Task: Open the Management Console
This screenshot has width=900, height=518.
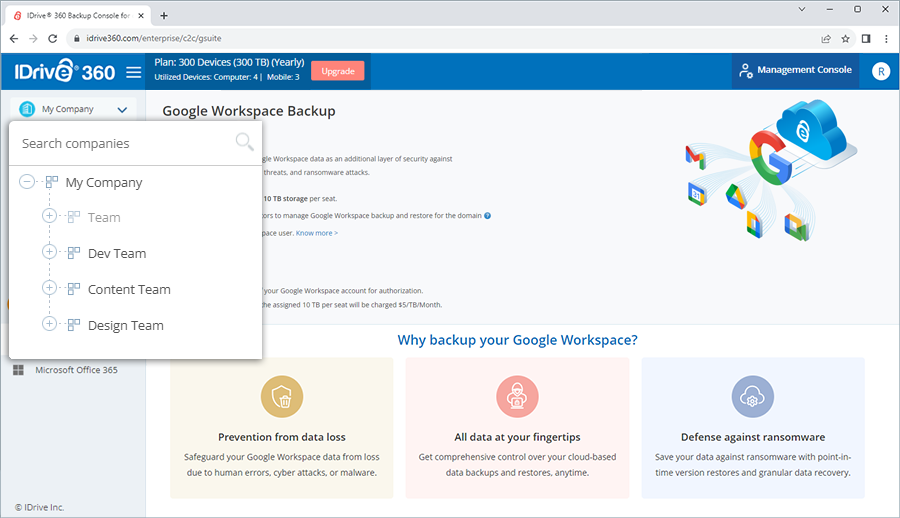Action: [x=796, y=70]
